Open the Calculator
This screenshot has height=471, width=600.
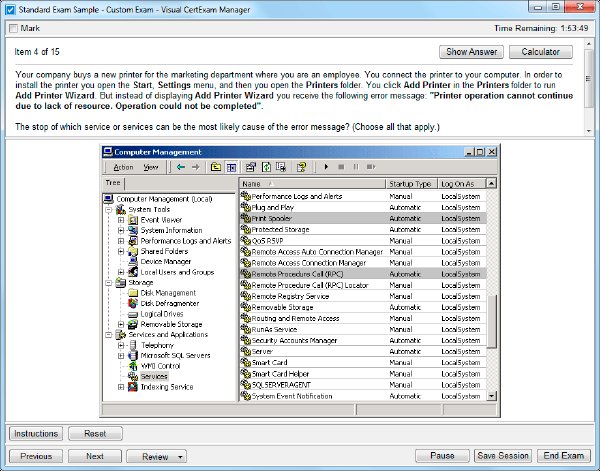click(x=541, y=52)
